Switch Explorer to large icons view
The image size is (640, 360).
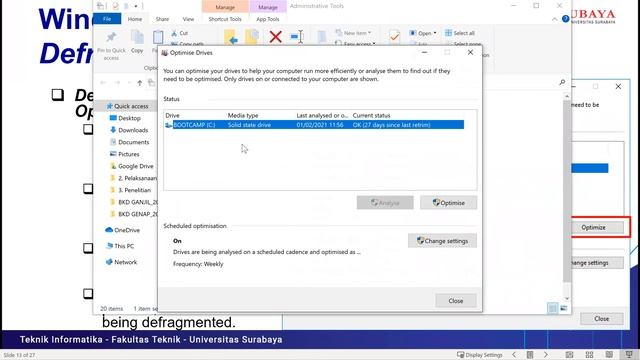pyautogui.click(x=564, y=309)
